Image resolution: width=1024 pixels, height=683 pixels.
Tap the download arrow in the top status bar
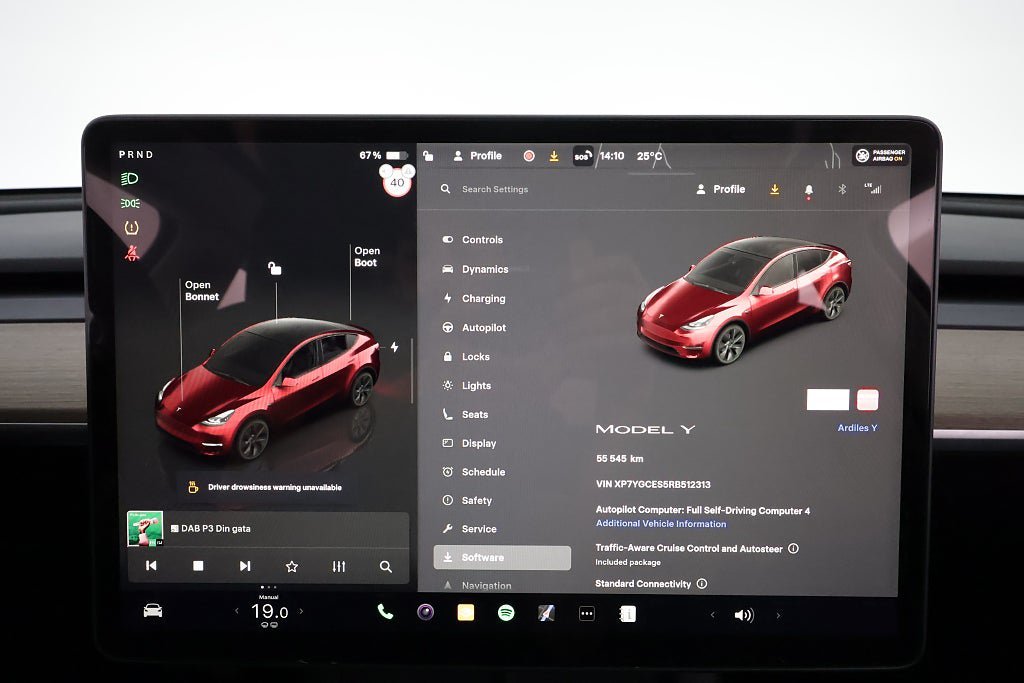coord(554,156)
